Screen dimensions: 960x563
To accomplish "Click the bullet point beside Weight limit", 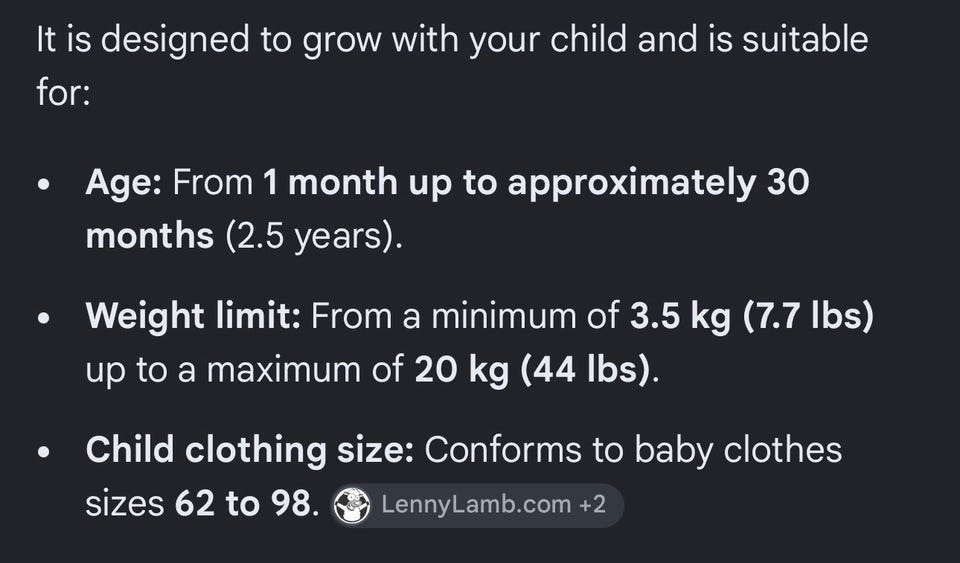I will click(43, 318).
